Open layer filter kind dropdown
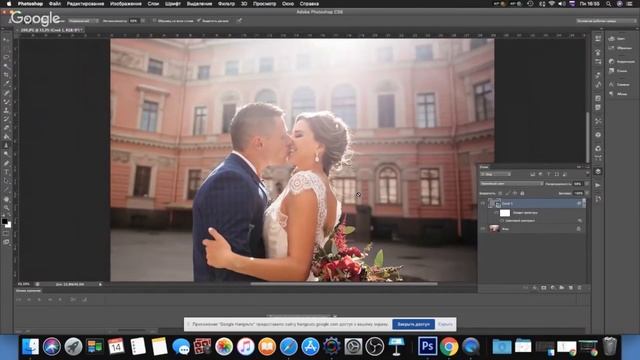Screen dimensions: 640x360 click(x=496, y=174)
